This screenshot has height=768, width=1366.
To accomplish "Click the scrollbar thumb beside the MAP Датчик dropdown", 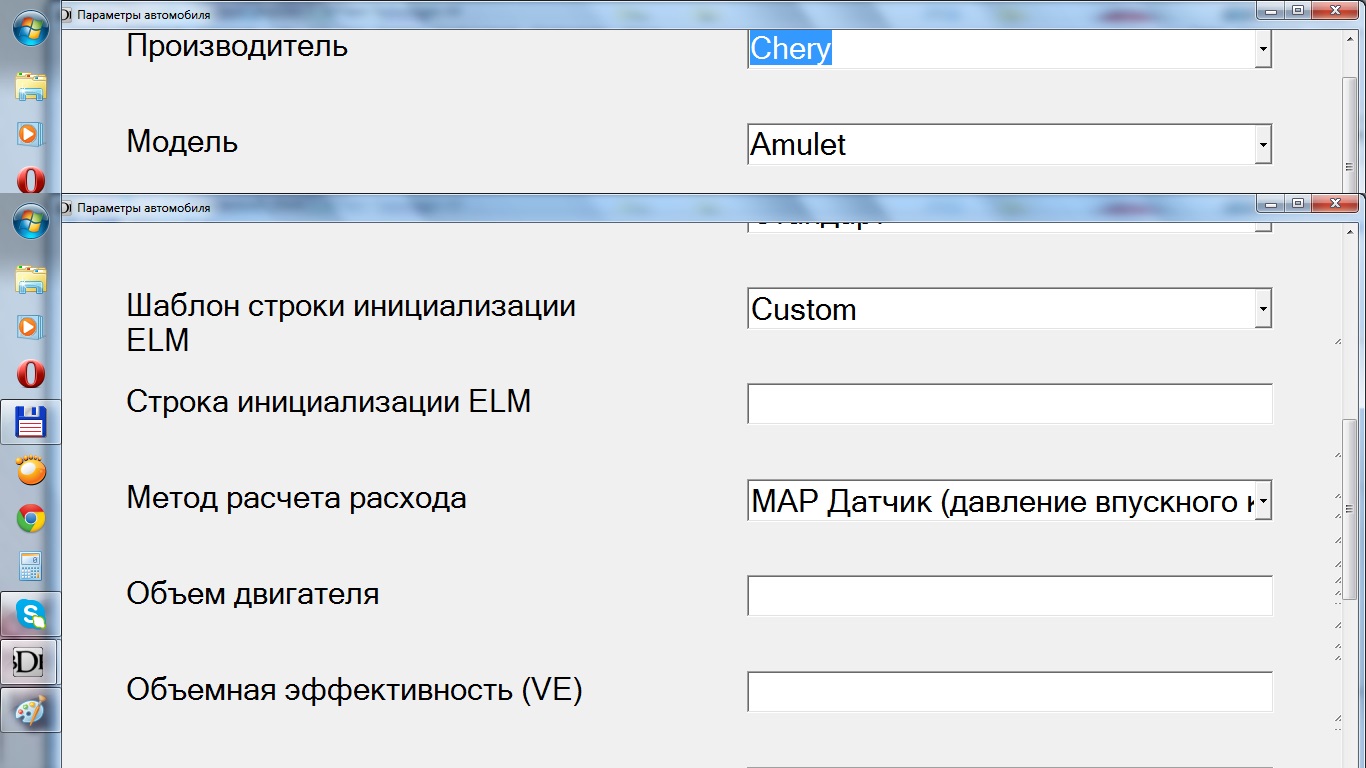I will pos(1349,510).
